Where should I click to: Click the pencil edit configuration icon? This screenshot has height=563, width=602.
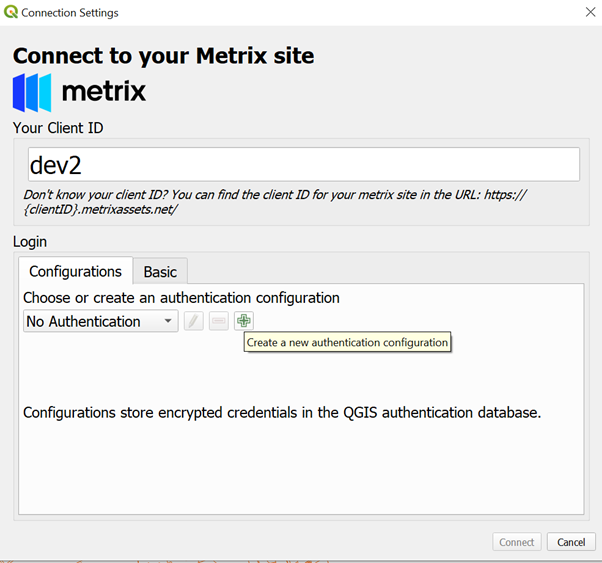pyautogui.click(x=194, y=321)
